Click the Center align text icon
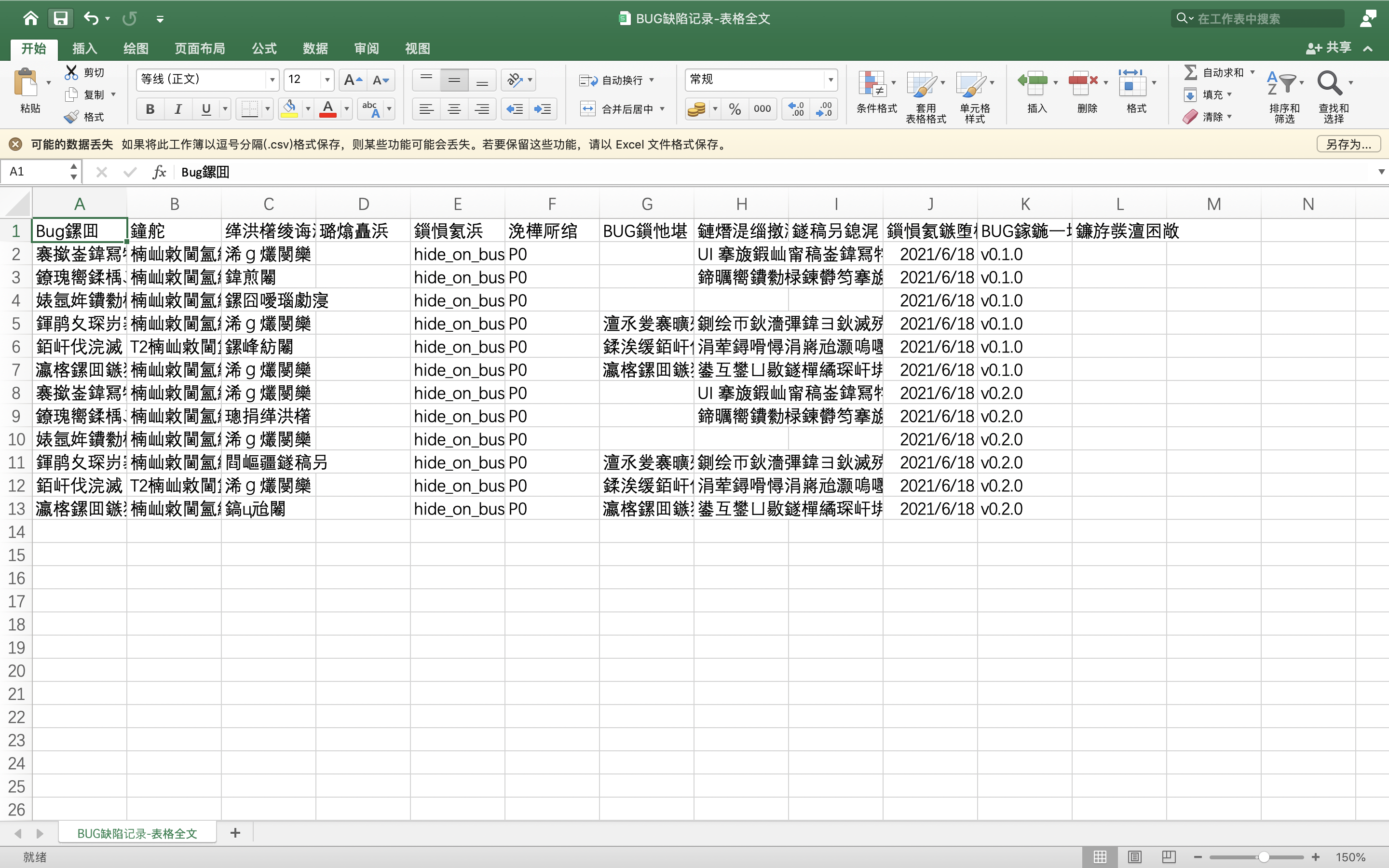 [454, 109]
